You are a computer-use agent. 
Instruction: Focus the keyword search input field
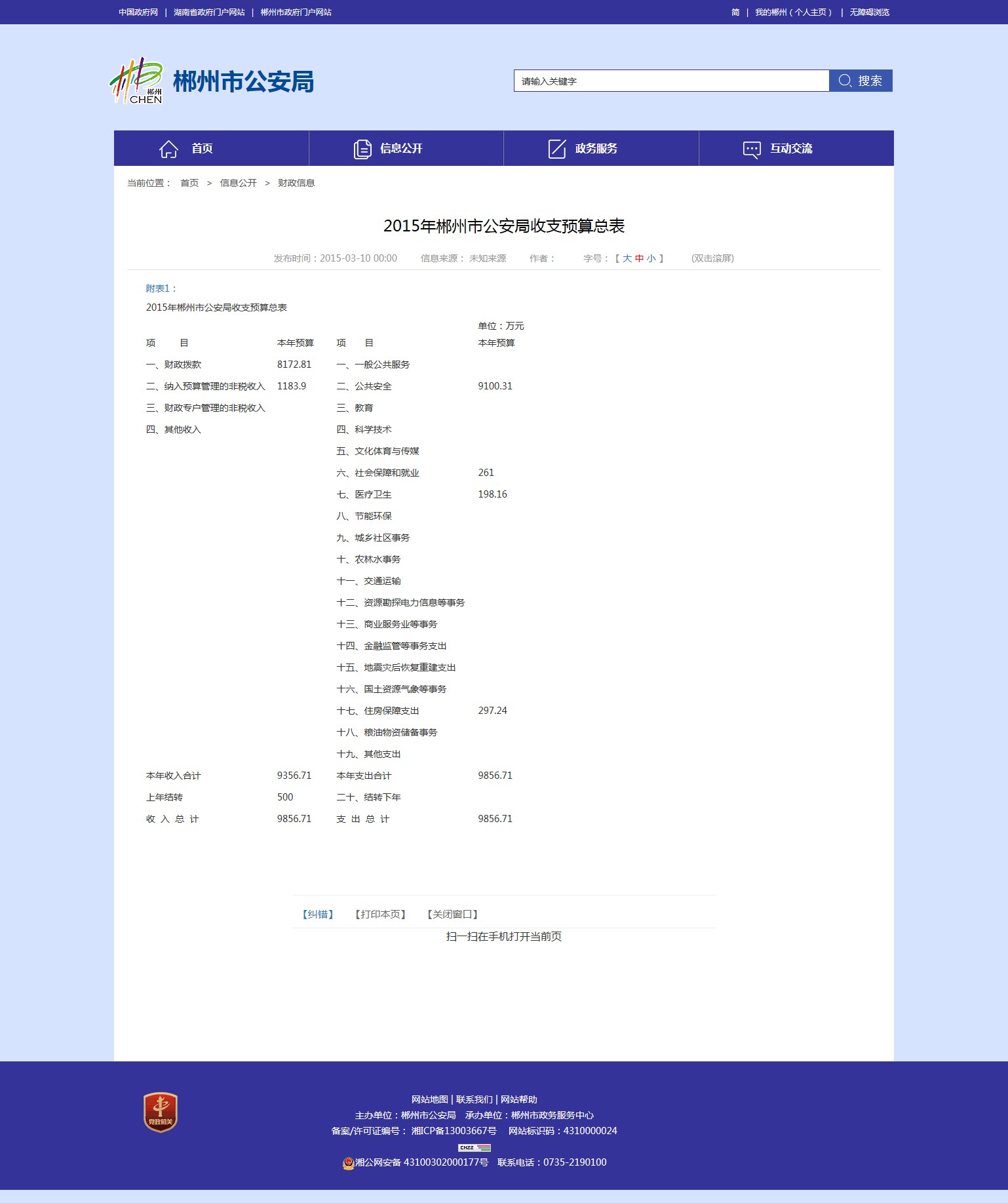[671, 81]
